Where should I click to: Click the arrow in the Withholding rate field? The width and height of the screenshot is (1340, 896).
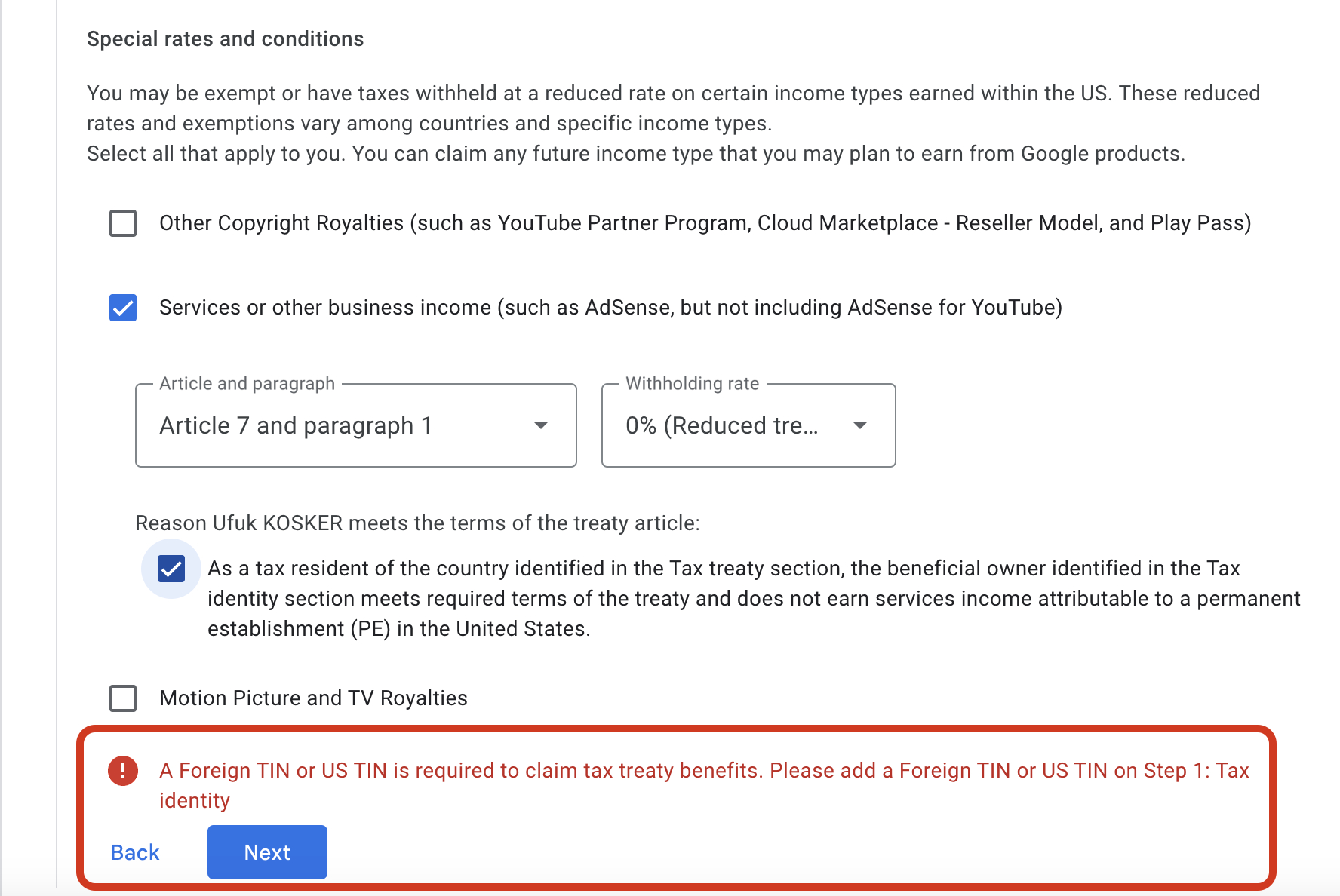coord(860,425)
